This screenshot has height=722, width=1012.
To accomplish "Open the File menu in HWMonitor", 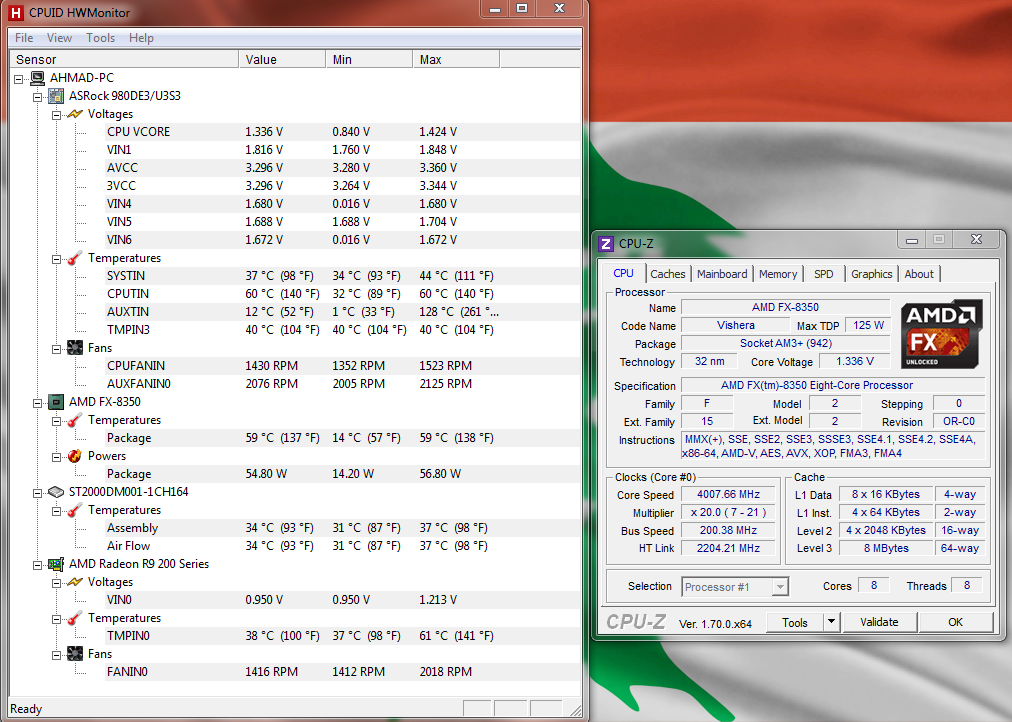I will [24, 38].
